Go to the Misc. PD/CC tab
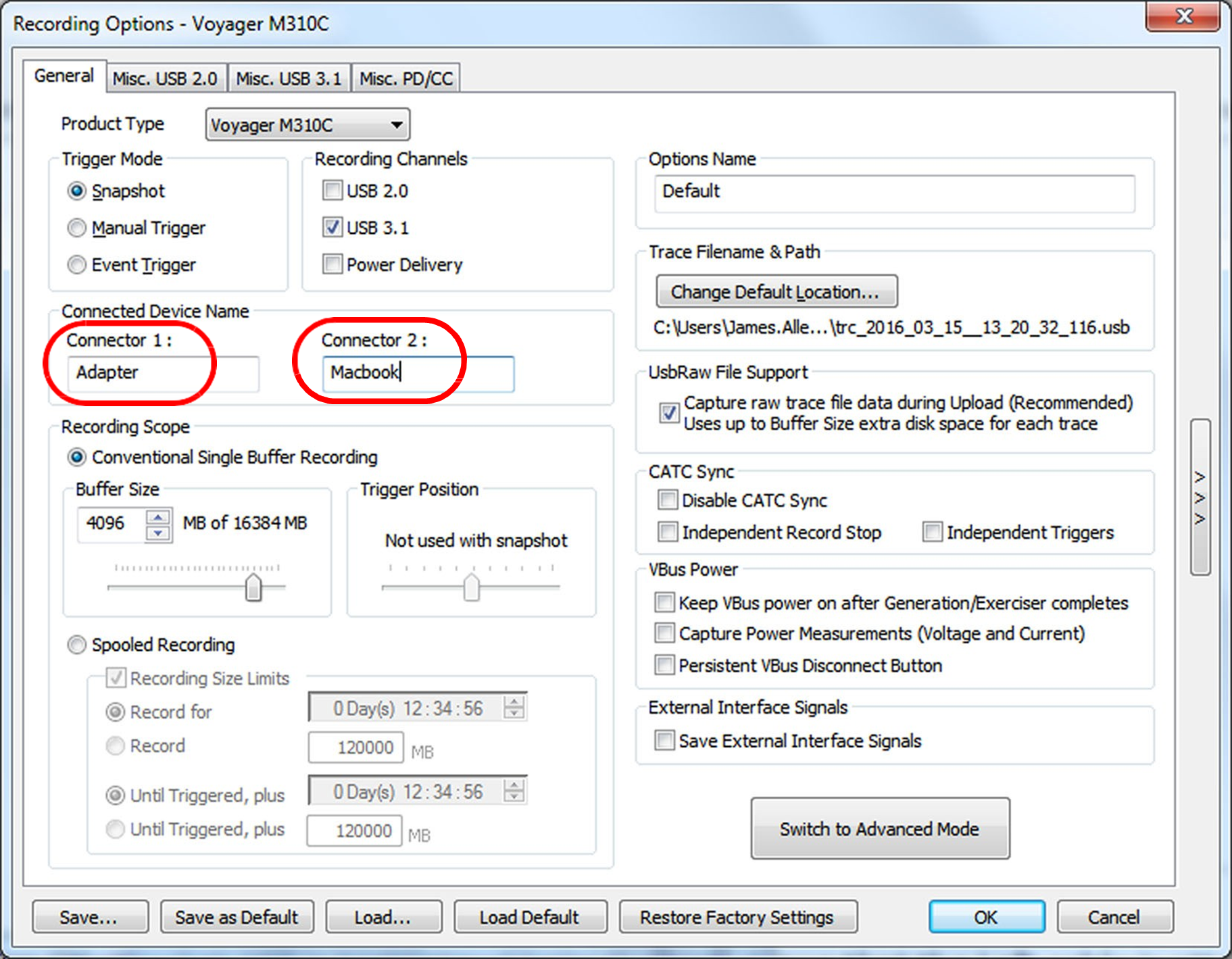The width and height of the screenshot is (1232, 959). click(x=406, y=78)
